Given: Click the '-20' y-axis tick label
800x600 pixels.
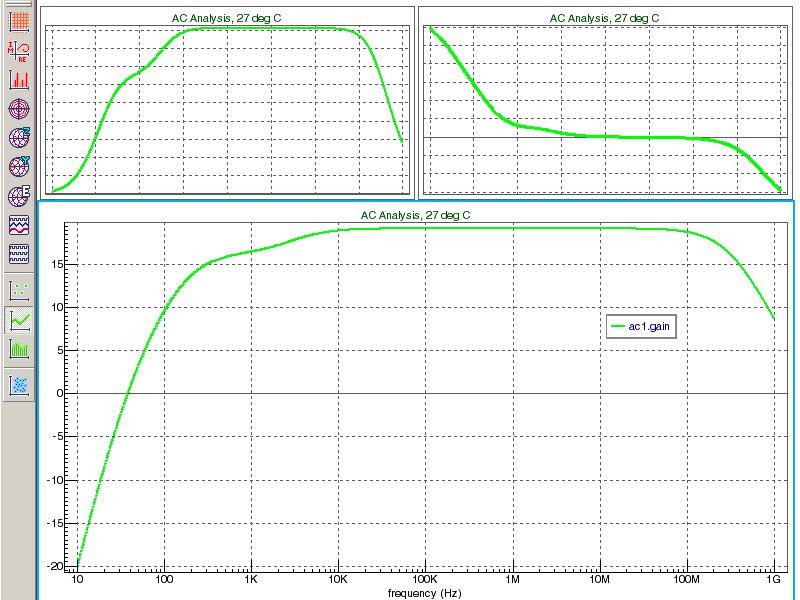Looking at the screenshot, I should coord(55,566).
